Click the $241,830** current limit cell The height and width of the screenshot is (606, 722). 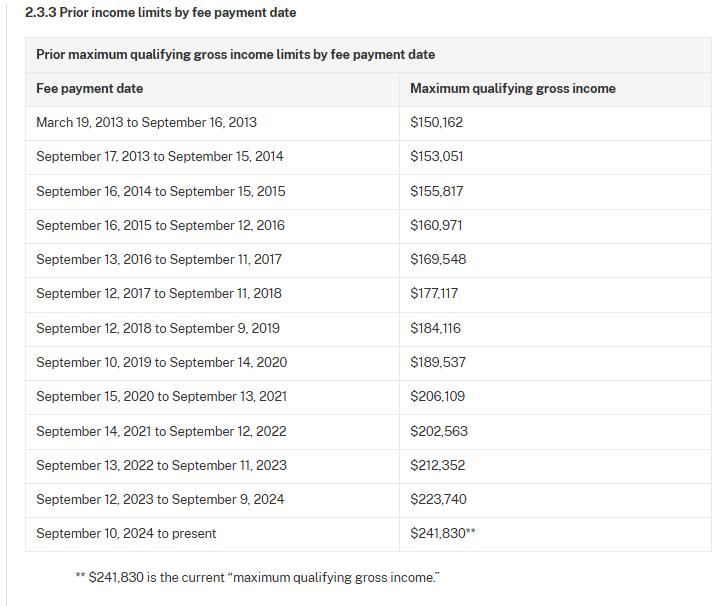tap(442, 533)
